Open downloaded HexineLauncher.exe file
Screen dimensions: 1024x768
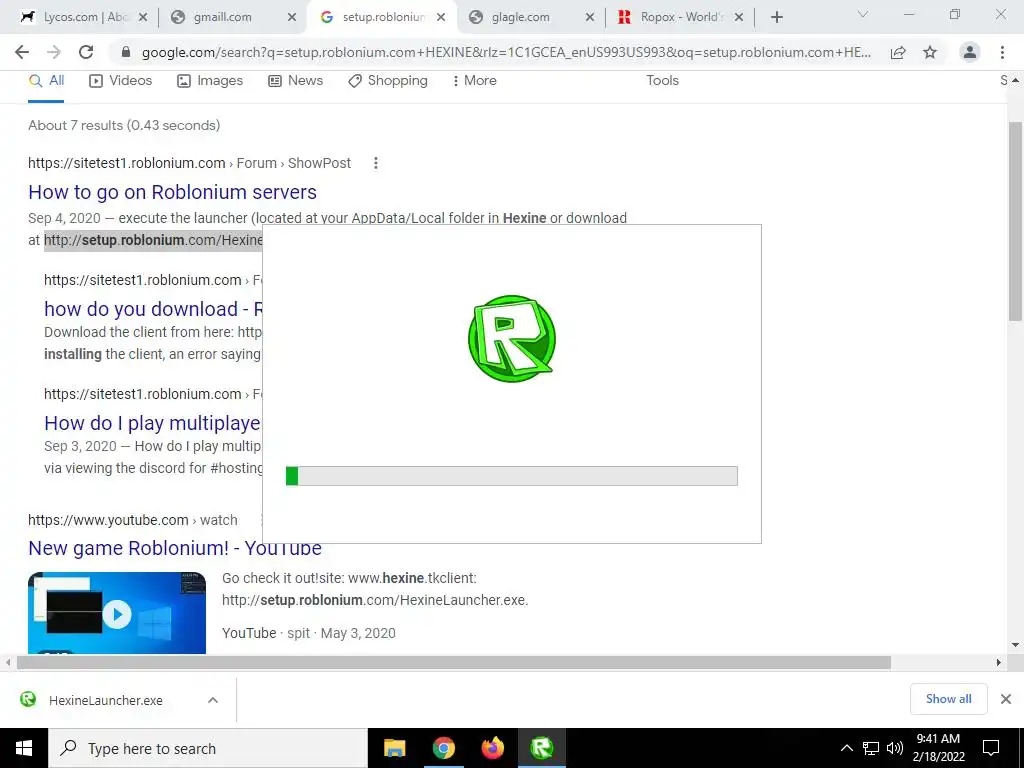pyautogui.click(x=104, y=700)
